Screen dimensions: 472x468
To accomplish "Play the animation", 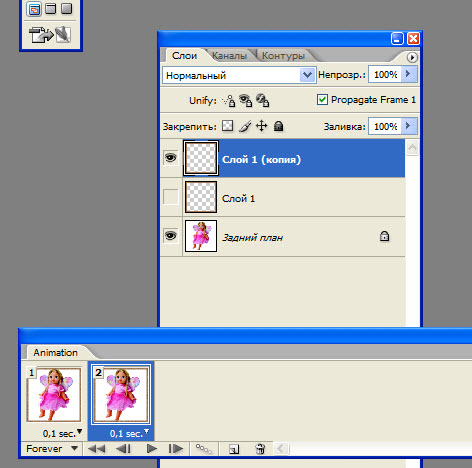I will (x=152, y=449).
